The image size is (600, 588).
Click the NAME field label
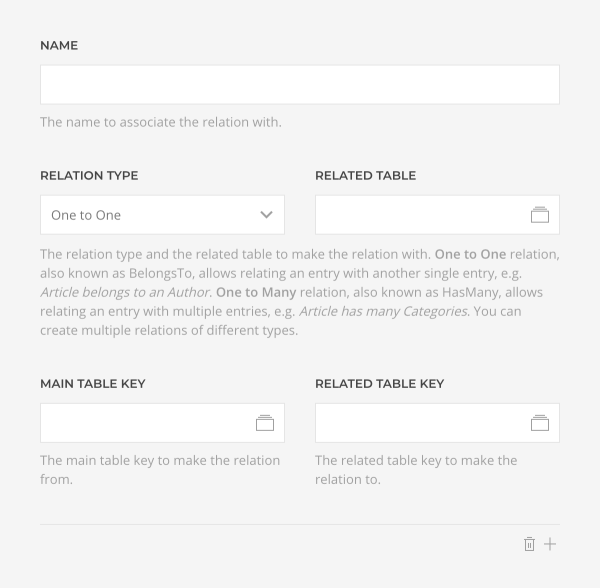tap(59, 46)
